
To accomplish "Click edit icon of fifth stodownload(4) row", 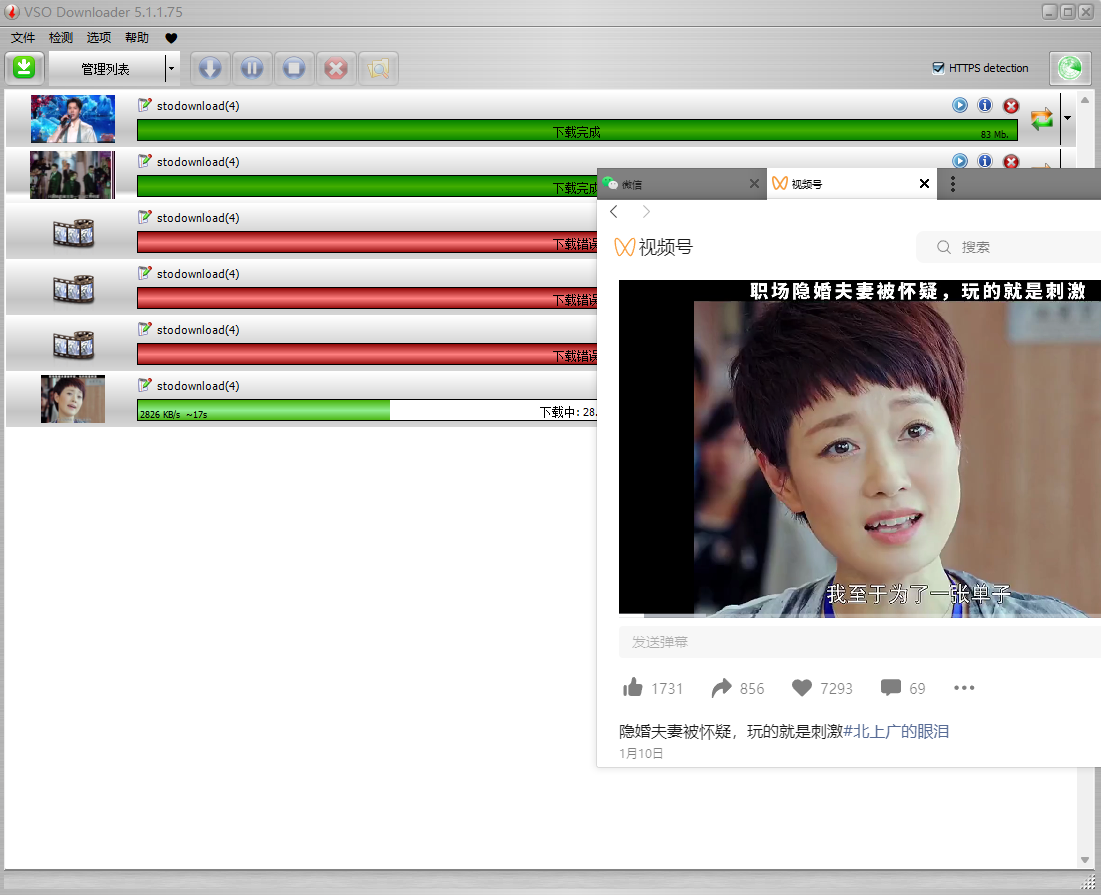I will (145, 329).
